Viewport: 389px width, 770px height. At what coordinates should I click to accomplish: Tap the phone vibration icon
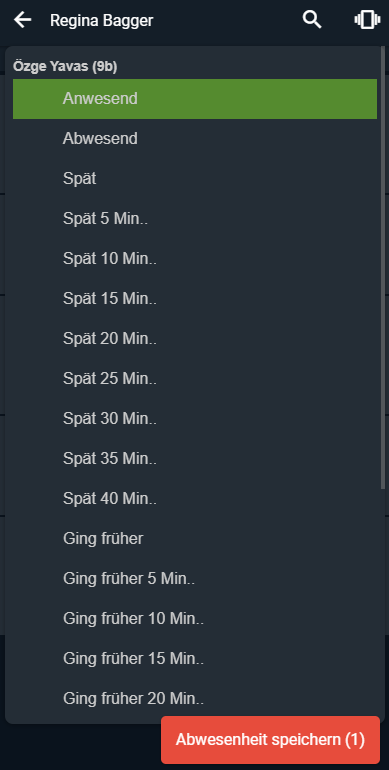point(367,20)
